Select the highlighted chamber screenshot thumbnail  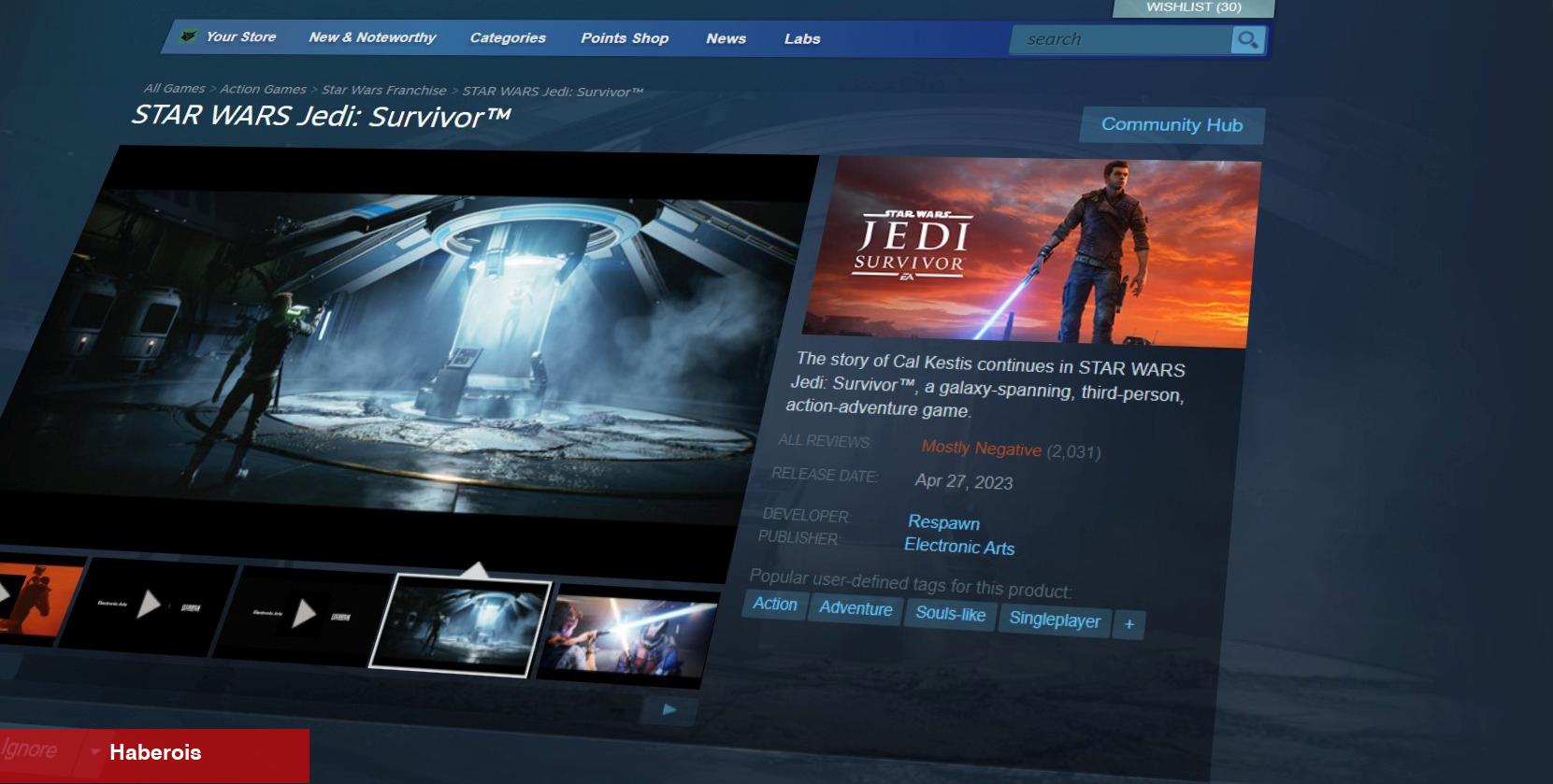coord(460,624)
